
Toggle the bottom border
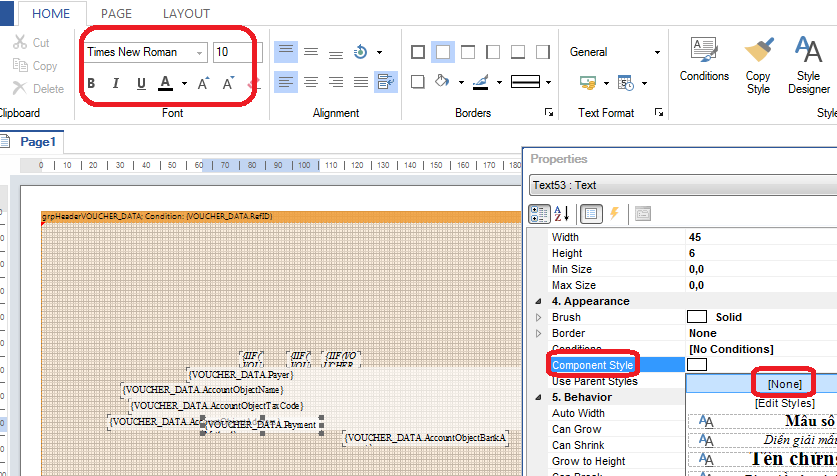tap(518, 52)
